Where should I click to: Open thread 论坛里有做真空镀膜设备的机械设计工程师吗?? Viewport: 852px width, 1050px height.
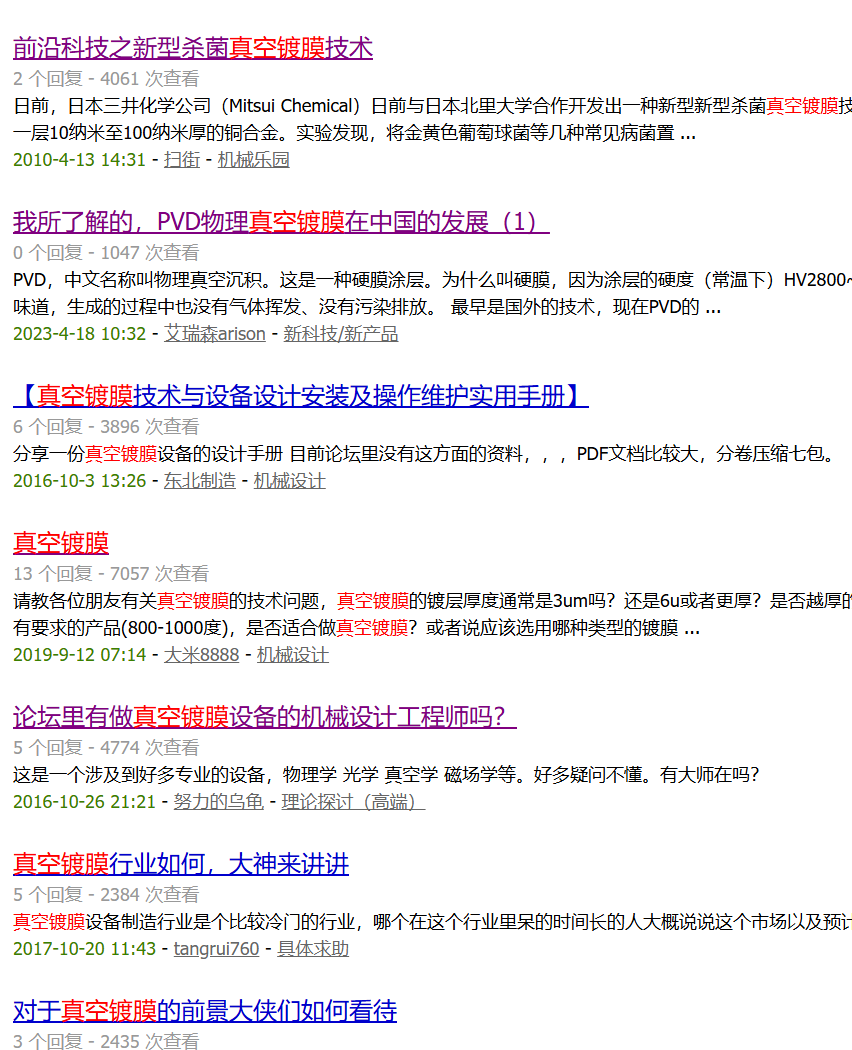pos(265,717)
